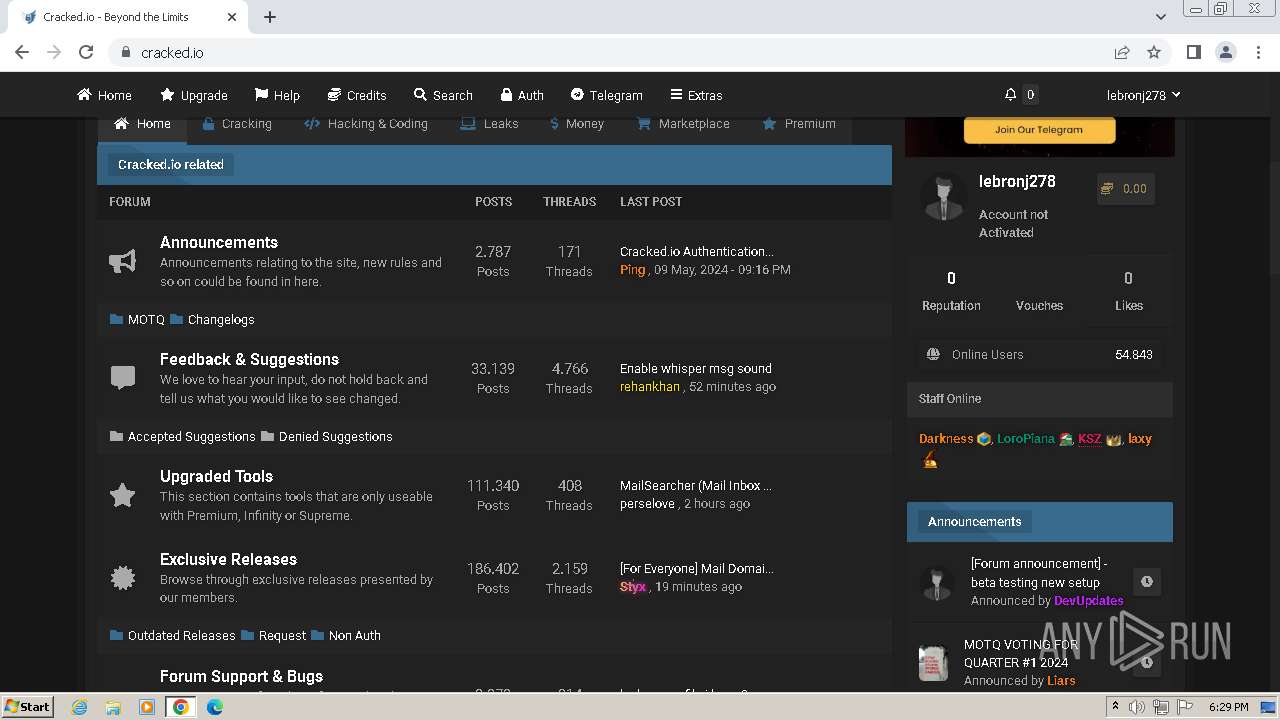Open last post Cracked.io Authentication
The image size is (1280, 720).
click(x=697, y=251)
